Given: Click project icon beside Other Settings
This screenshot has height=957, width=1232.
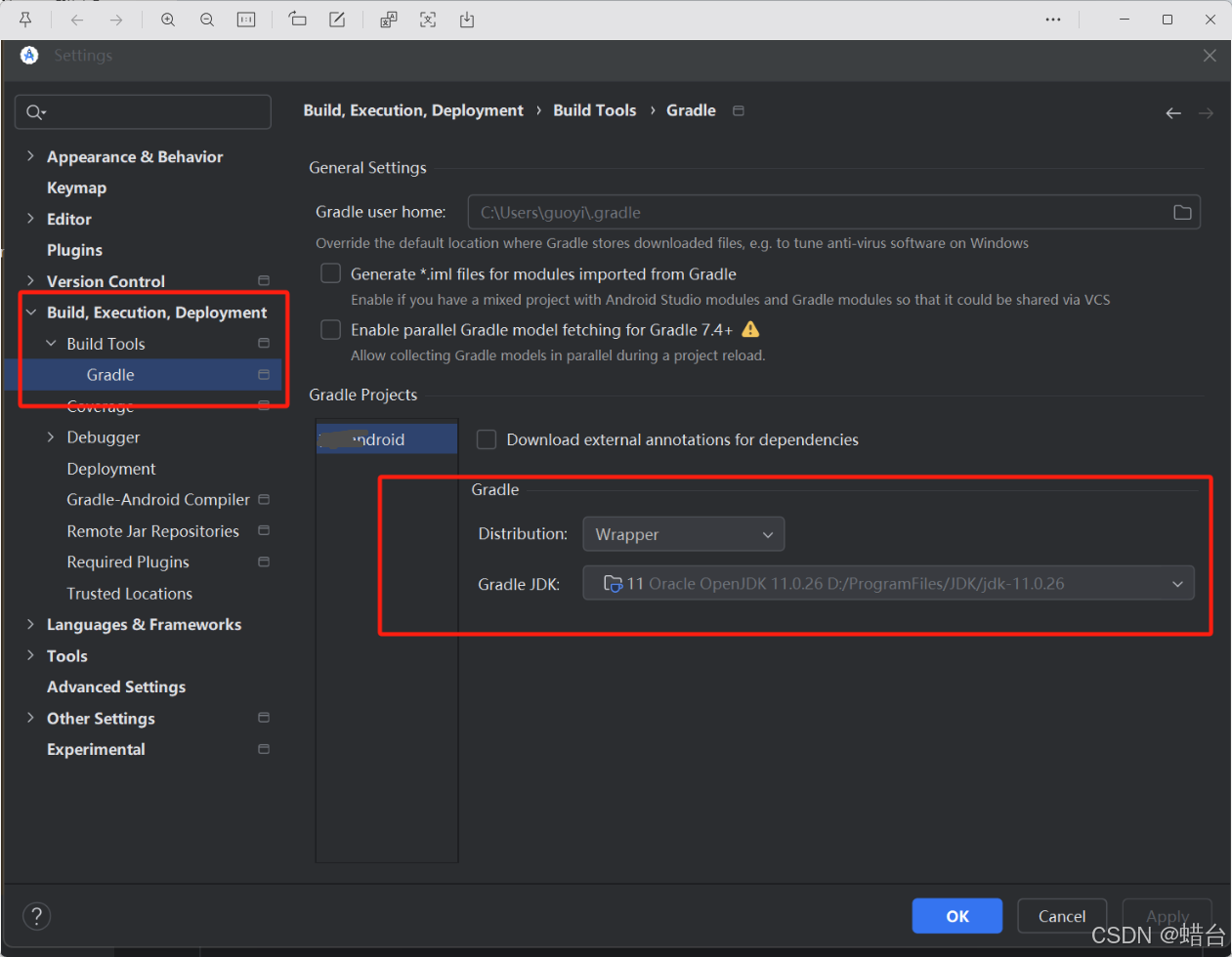Looking at the screenshot, I should click(264, 717).
